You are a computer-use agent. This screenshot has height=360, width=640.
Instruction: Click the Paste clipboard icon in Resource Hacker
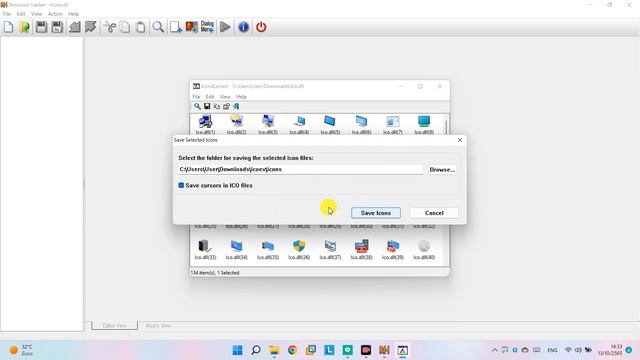pyautogui.click(x=140, y=27)
